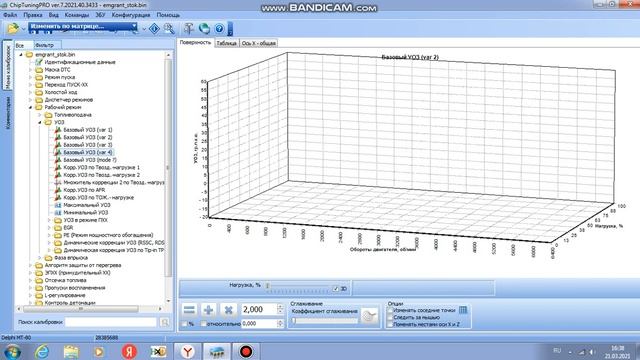The height and width of the screenshot is (360, 640).
Task: Click the Bandicam record icon in taskbar
Action: (x=246, y=351)
